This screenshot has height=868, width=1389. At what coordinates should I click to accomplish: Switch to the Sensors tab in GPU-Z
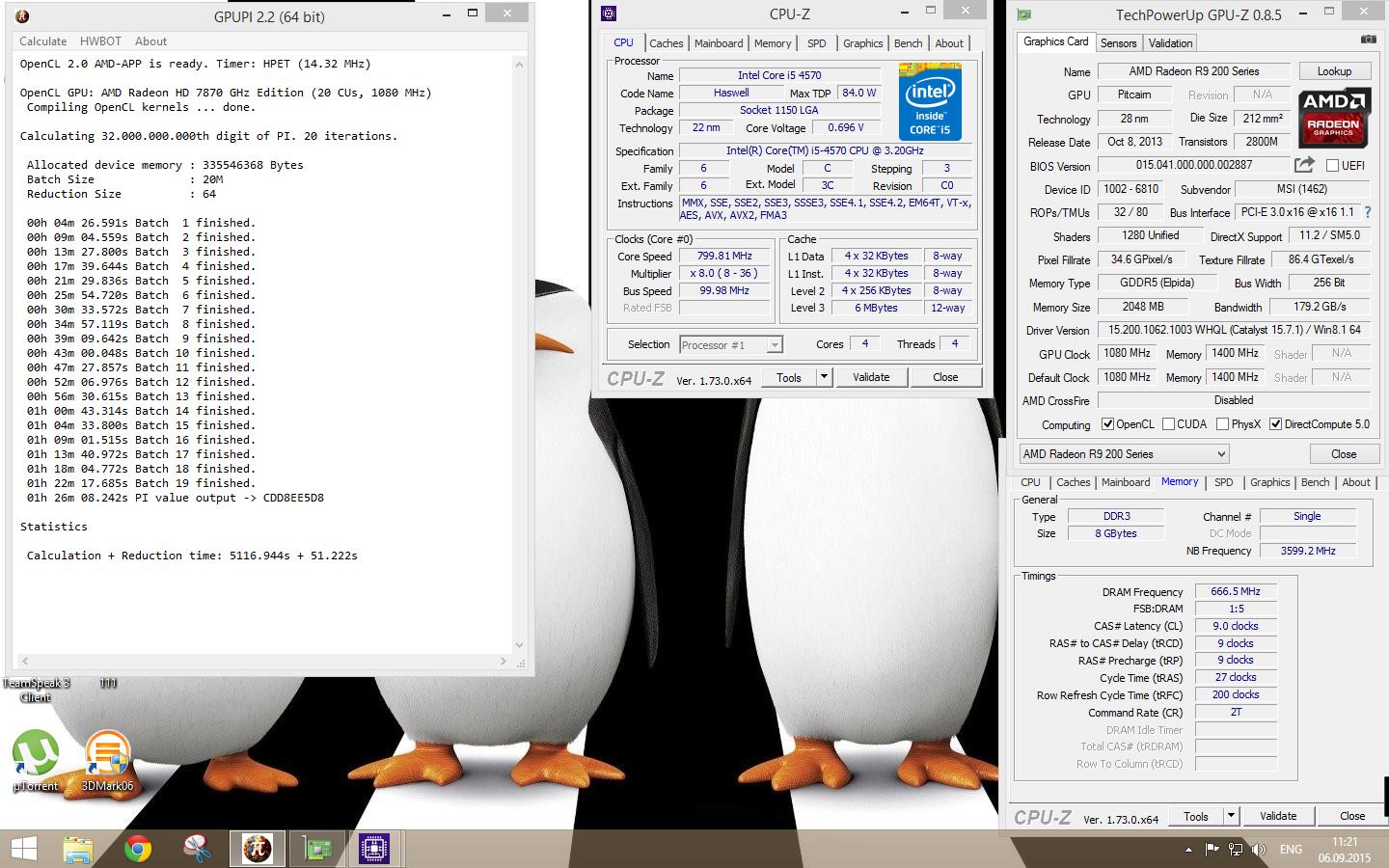tap(1118, 43)
